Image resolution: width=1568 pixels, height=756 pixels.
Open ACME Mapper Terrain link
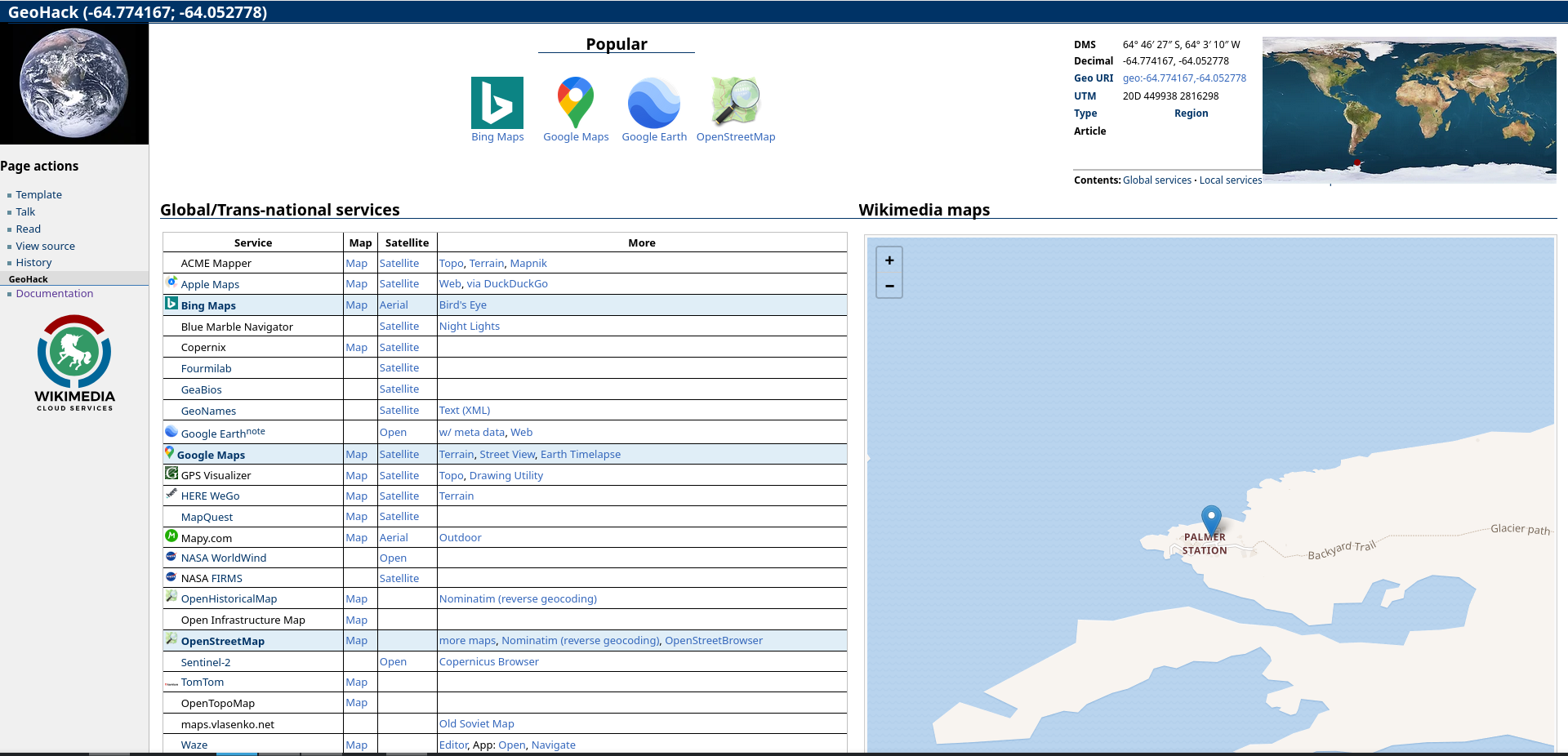[x=487, y=263]
